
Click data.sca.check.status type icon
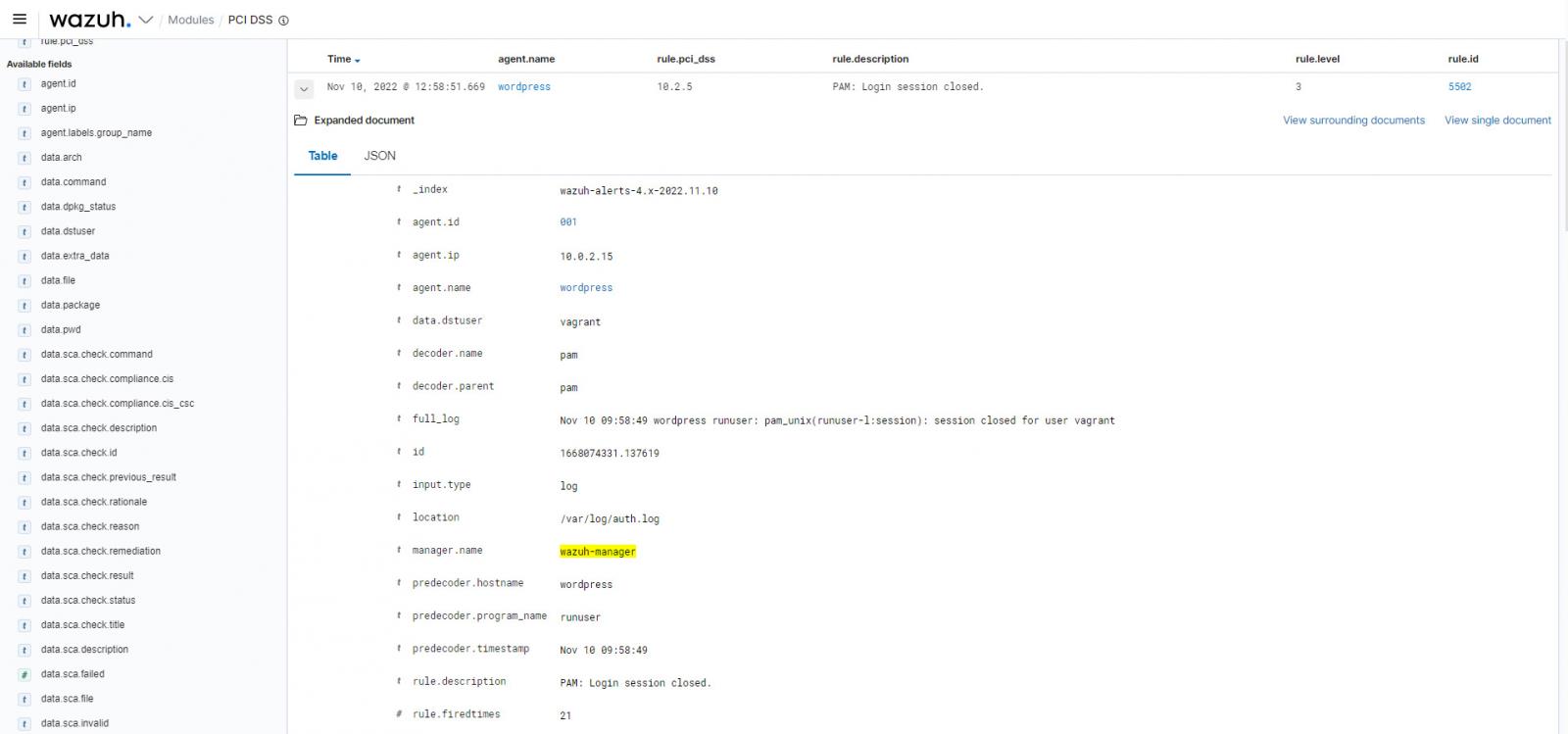[x=24, y=601]
